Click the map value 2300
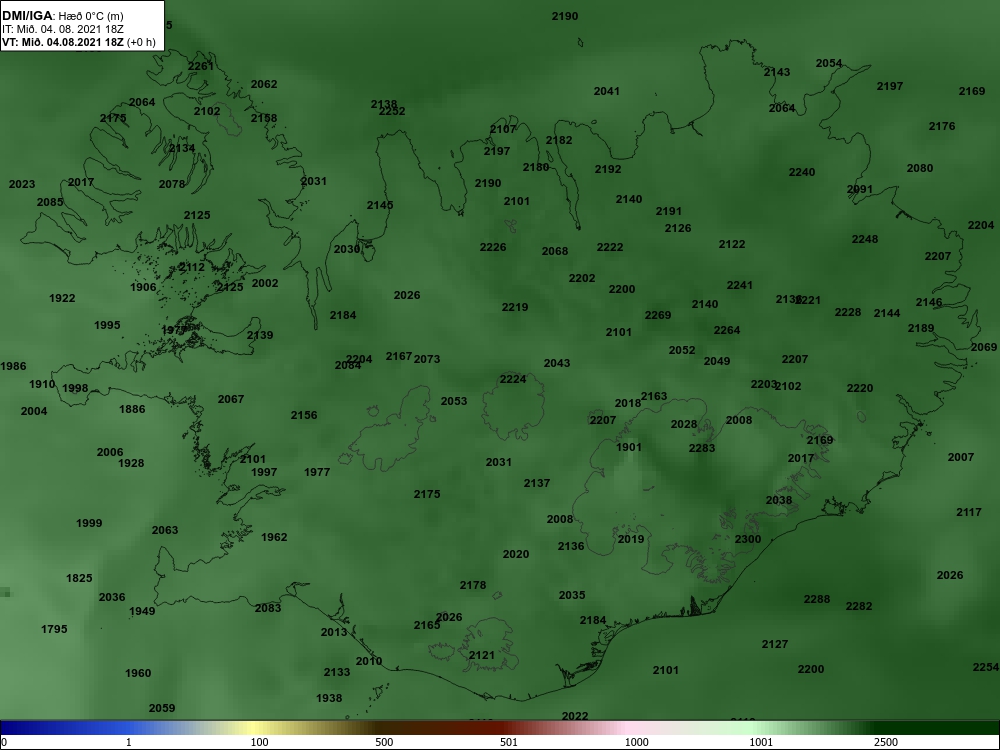1000x750 pixels. pos(748,540)
